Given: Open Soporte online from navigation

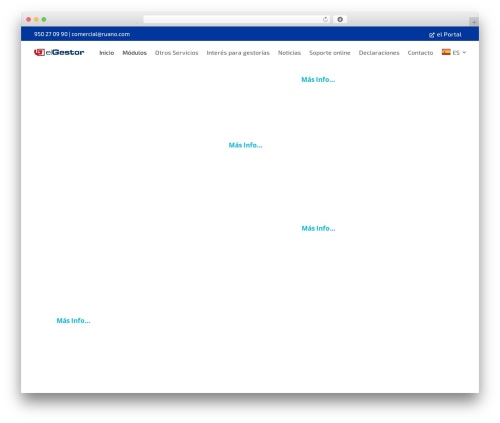Looking at the screenshot, I should click(330, 53).
